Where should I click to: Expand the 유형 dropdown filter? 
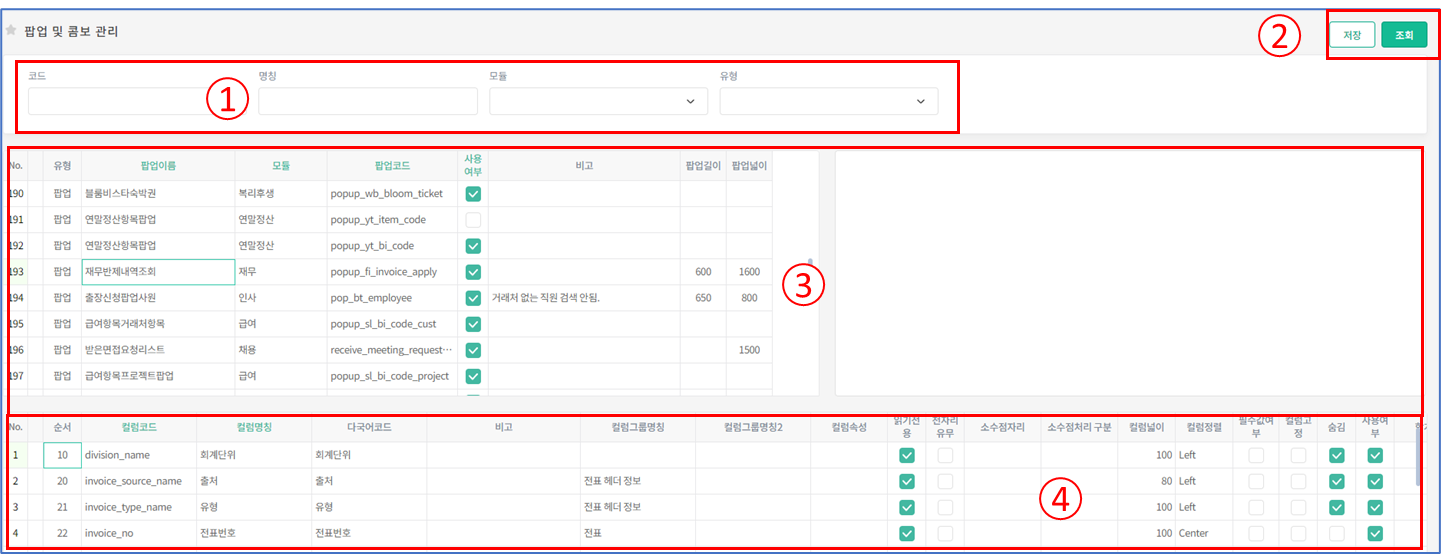click(x=828, y=101)
